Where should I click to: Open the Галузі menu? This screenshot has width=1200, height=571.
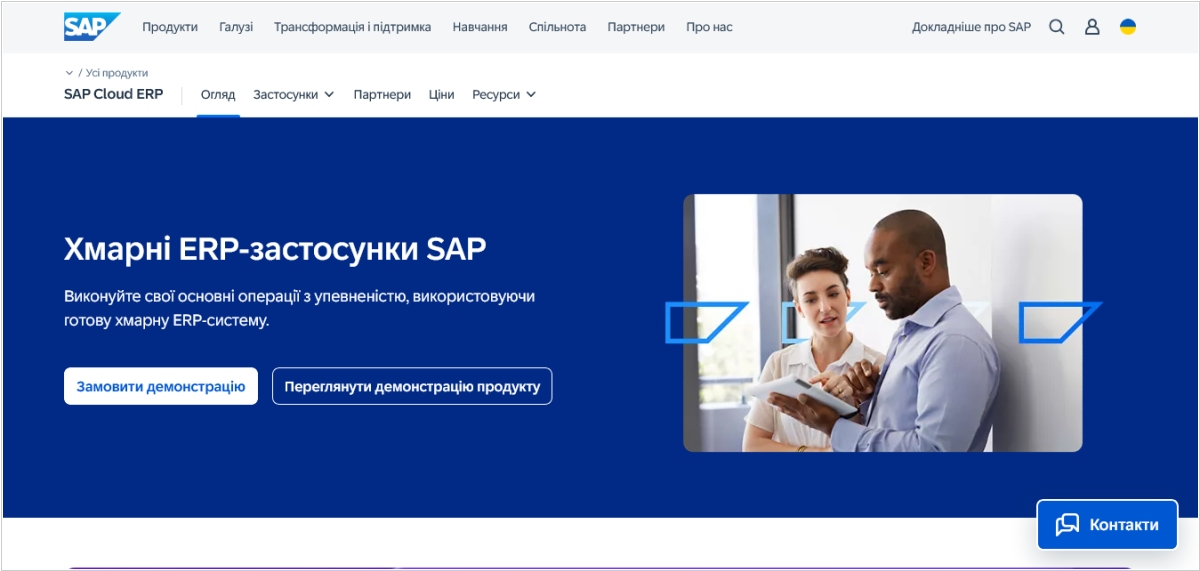tap(236, 27)
